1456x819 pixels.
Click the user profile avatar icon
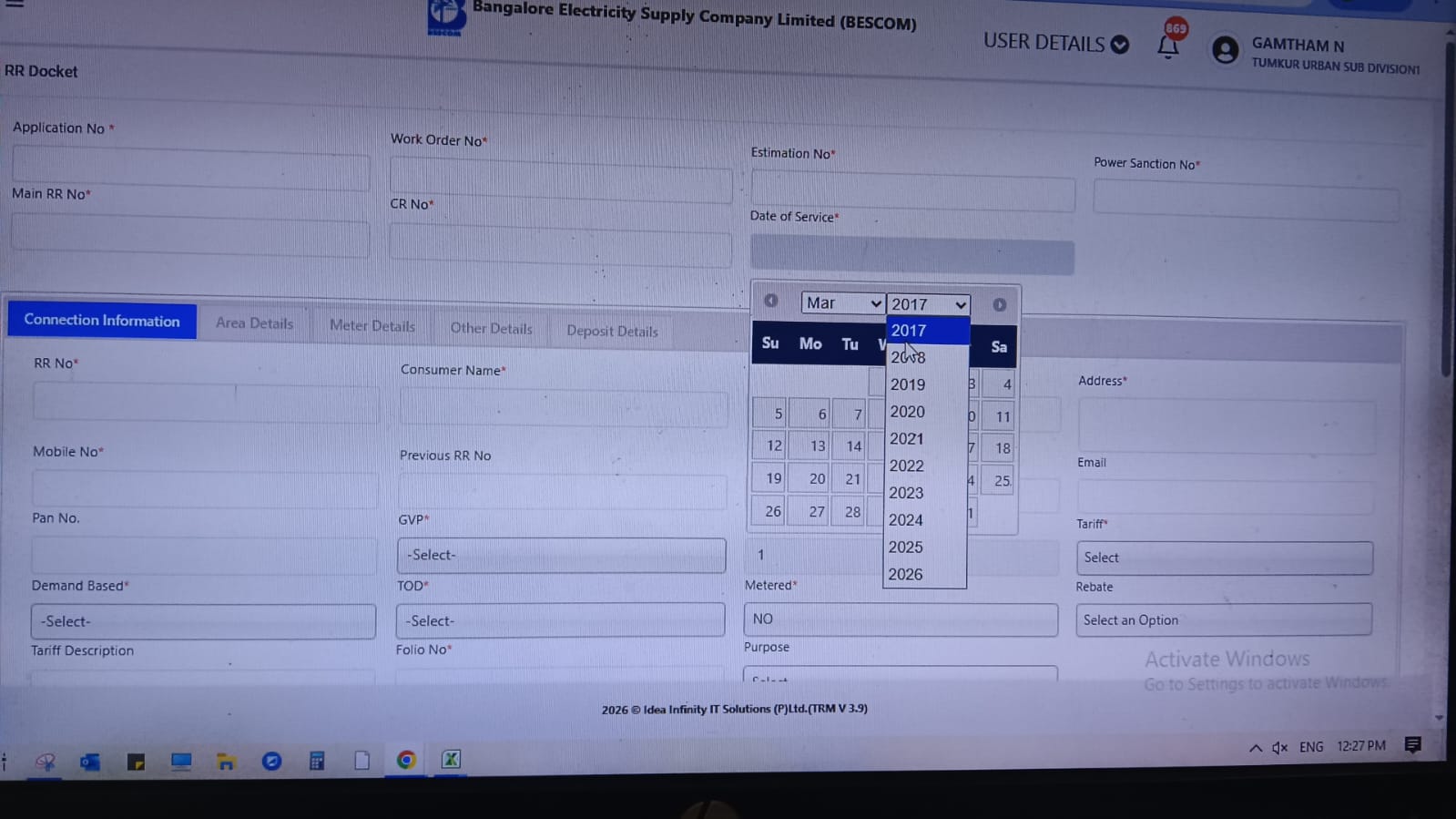1225,49
